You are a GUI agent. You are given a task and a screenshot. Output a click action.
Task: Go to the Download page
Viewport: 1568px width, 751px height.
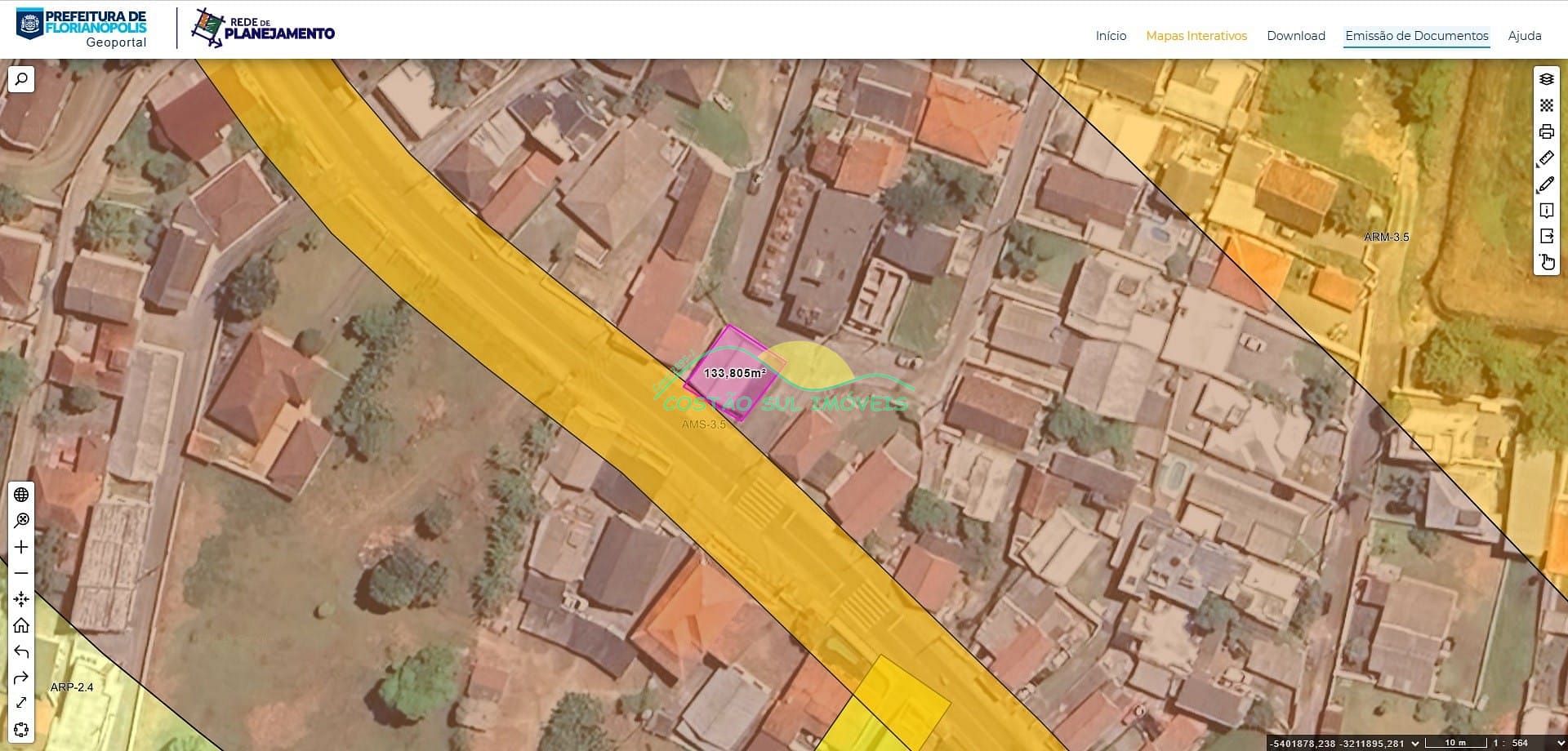[1295, 36]
